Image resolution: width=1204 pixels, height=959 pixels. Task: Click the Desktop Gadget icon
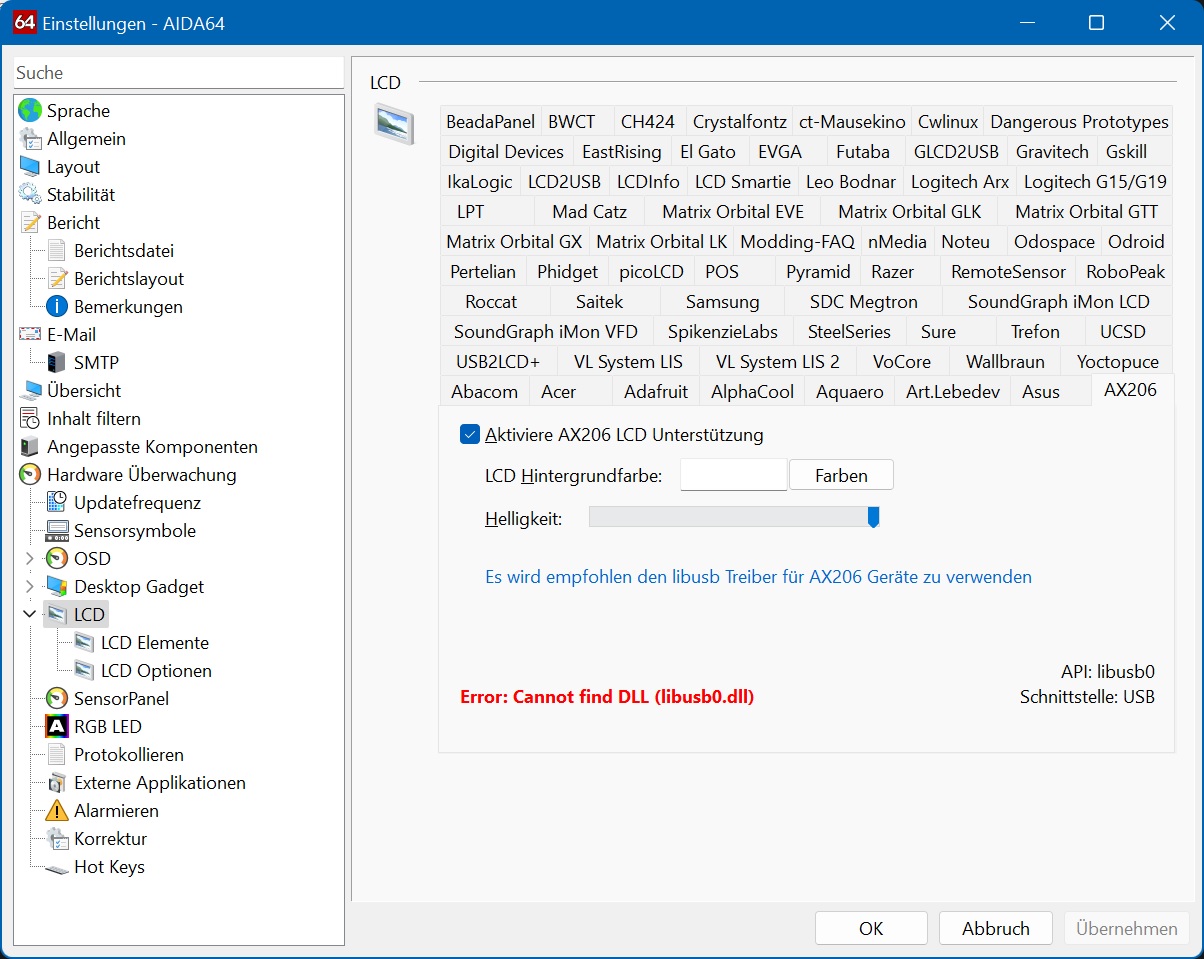(58, 587)
